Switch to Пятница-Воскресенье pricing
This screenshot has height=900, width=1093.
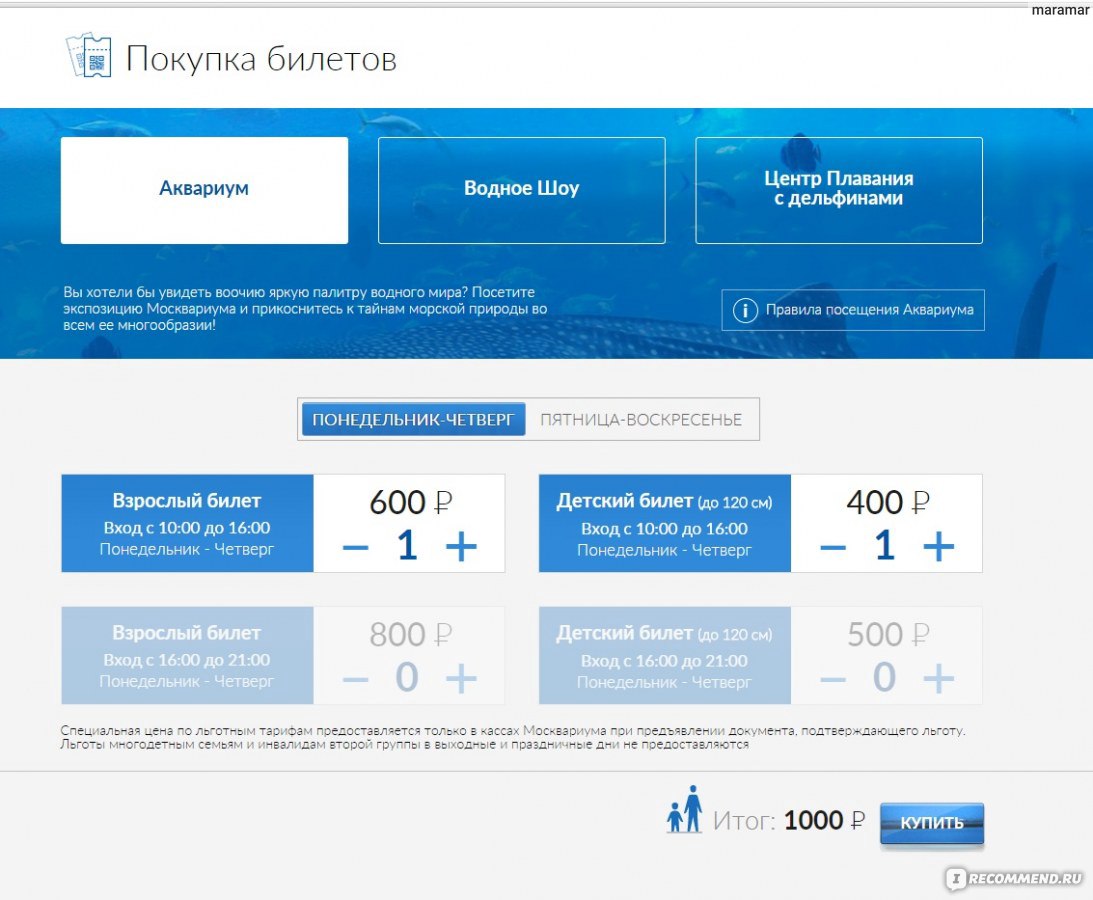click(641, 420)
